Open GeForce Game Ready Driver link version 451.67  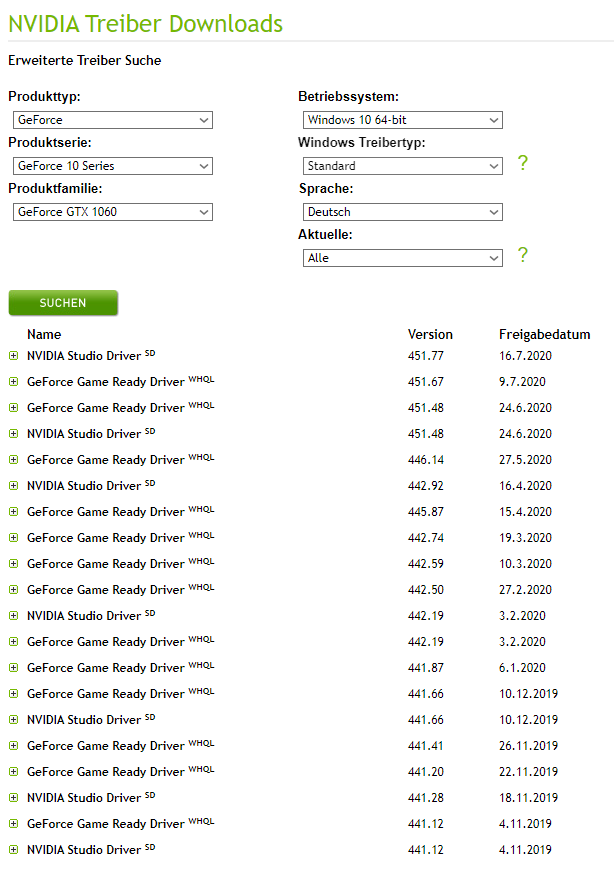click(106, 382)
